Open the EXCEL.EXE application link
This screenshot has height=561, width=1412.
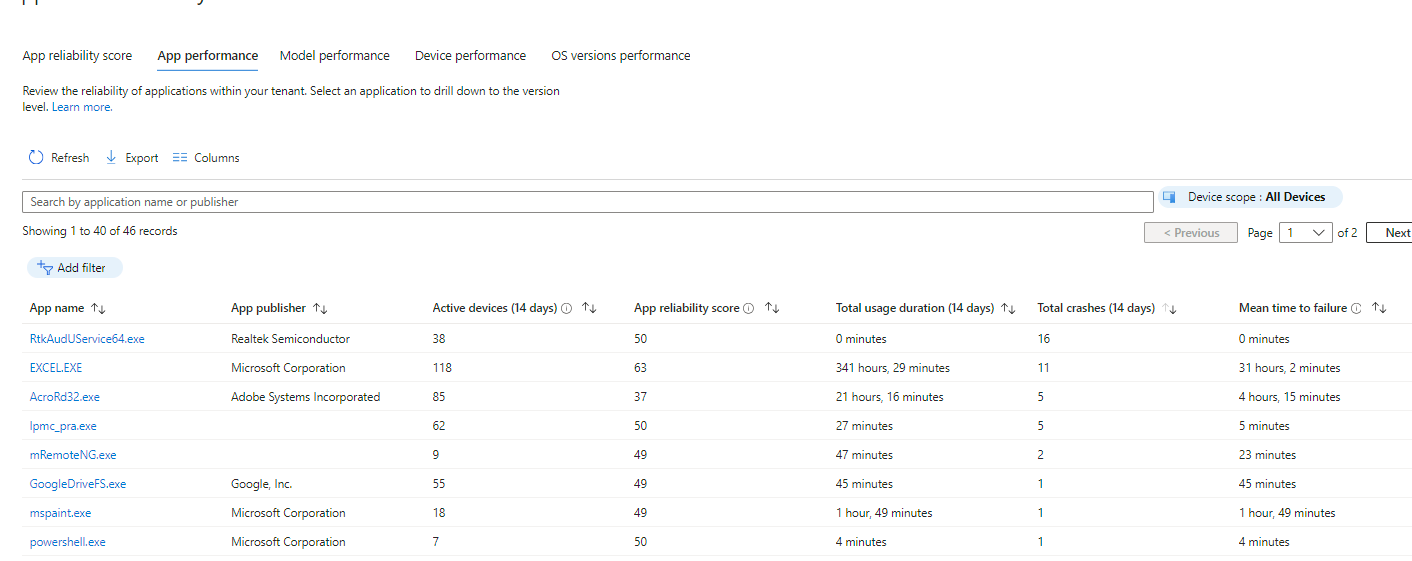point(56,367)
